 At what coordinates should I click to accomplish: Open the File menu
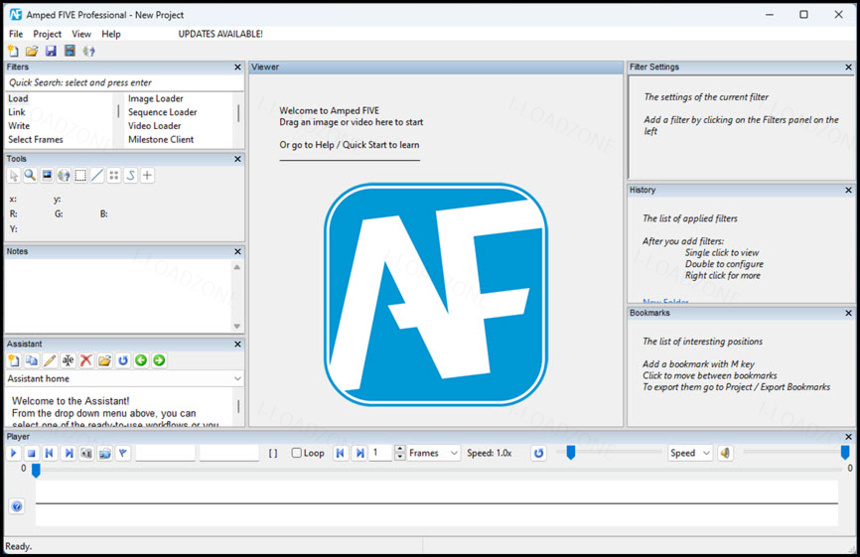point(16,34)
